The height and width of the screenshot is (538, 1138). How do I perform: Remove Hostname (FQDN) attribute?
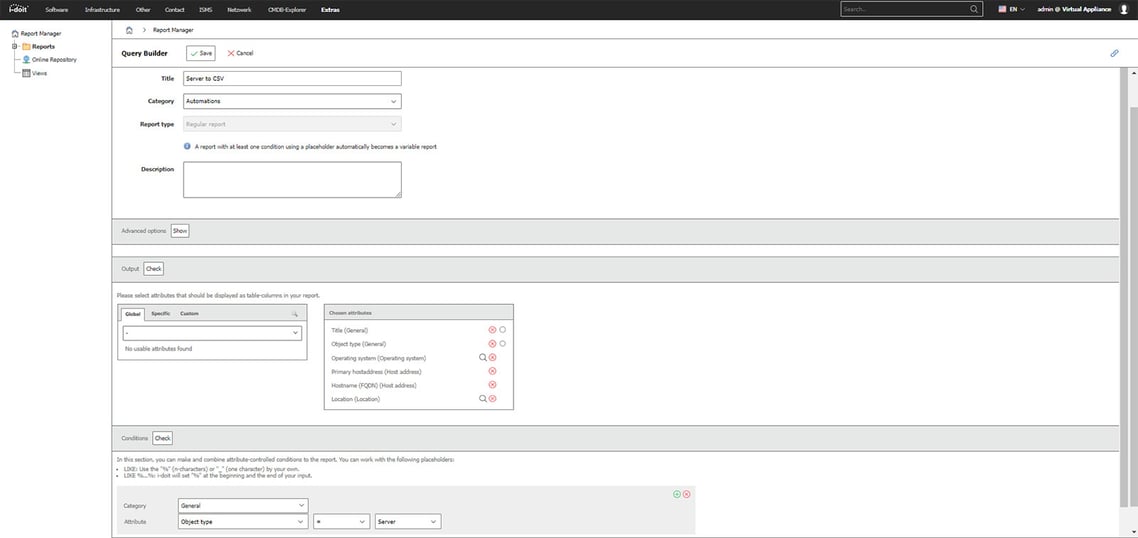click(492, 385)
